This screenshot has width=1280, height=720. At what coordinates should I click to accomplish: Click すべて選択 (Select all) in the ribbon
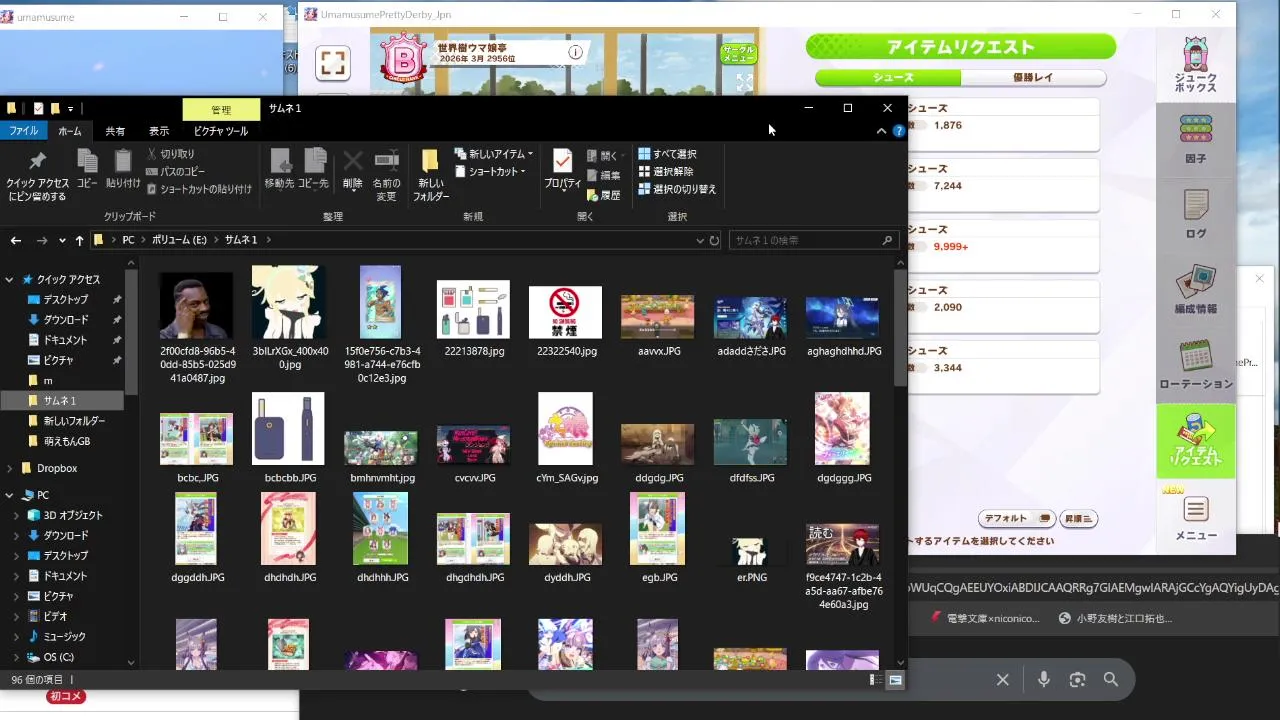click(x=667, y=154)
